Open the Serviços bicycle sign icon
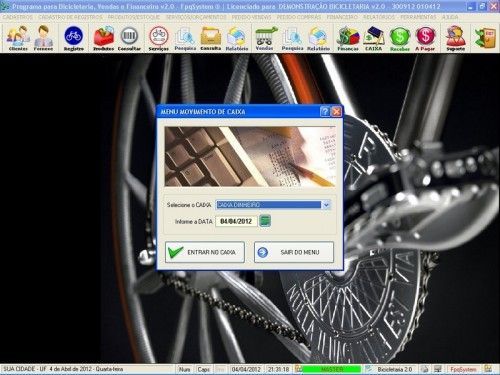Screen dimensions: 500x375 point(159,38)
